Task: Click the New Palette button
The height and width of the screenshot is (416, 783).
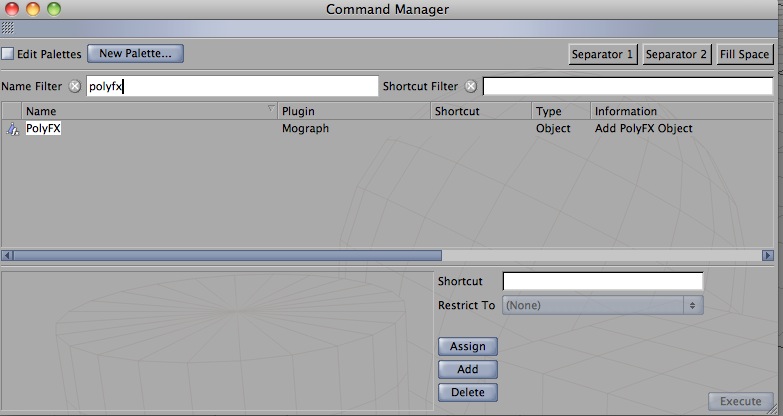Action: pos(136,53)
